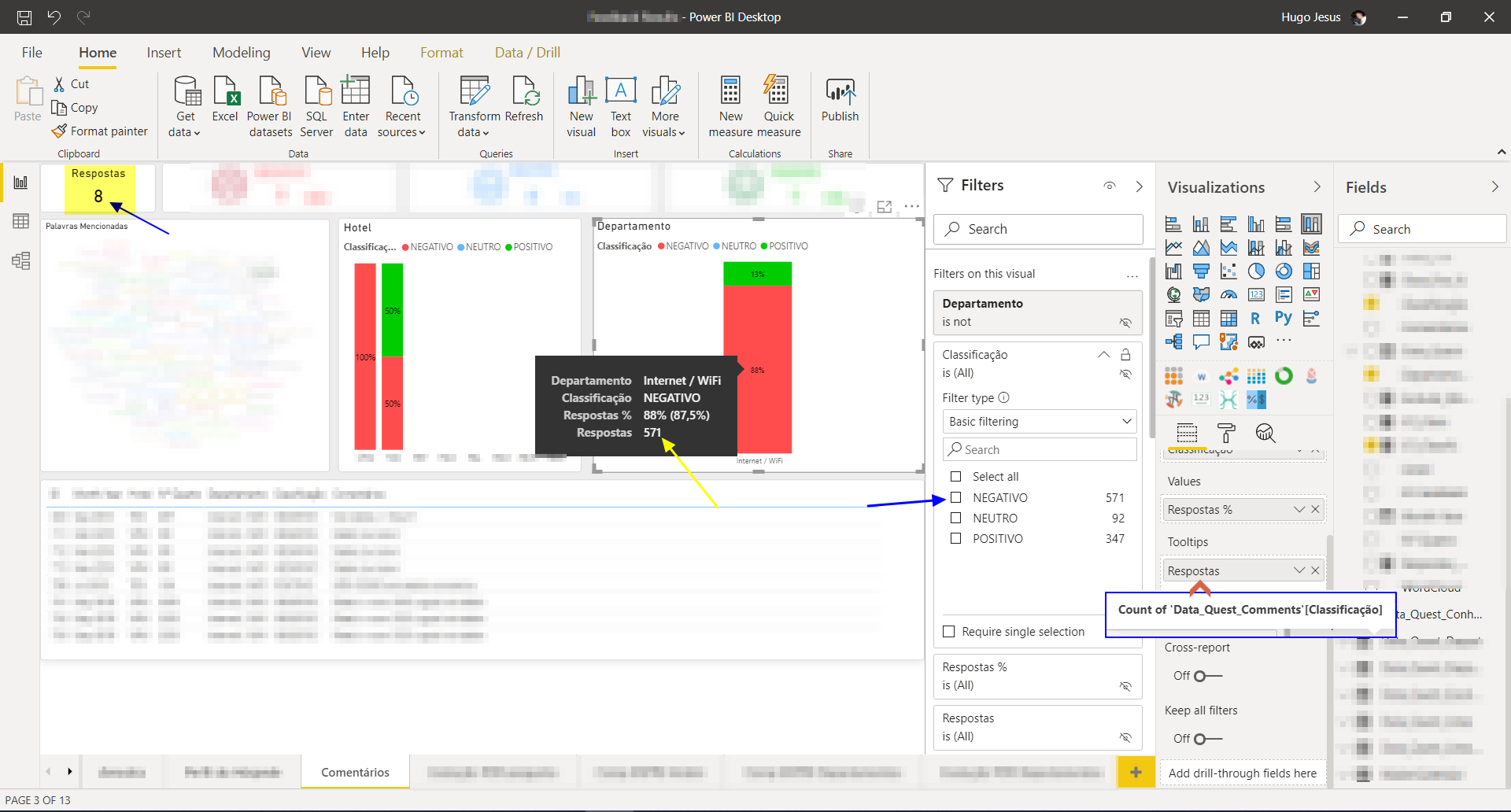Create a Quick measure
The width and height of the screenshot is (1511, 812).
778,108
